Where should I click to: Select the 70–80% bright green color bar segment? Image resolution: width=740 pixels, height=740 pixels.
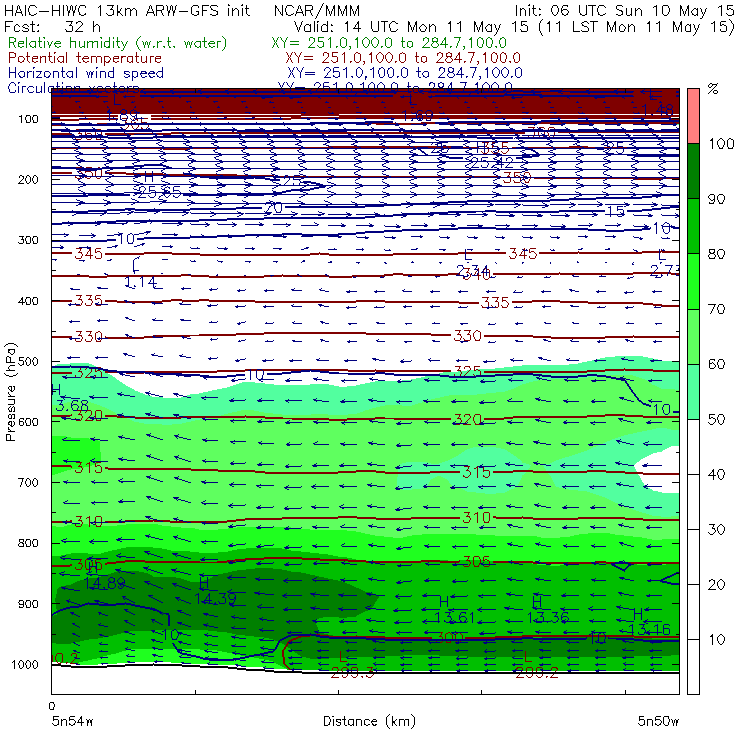tap(693, 281)
